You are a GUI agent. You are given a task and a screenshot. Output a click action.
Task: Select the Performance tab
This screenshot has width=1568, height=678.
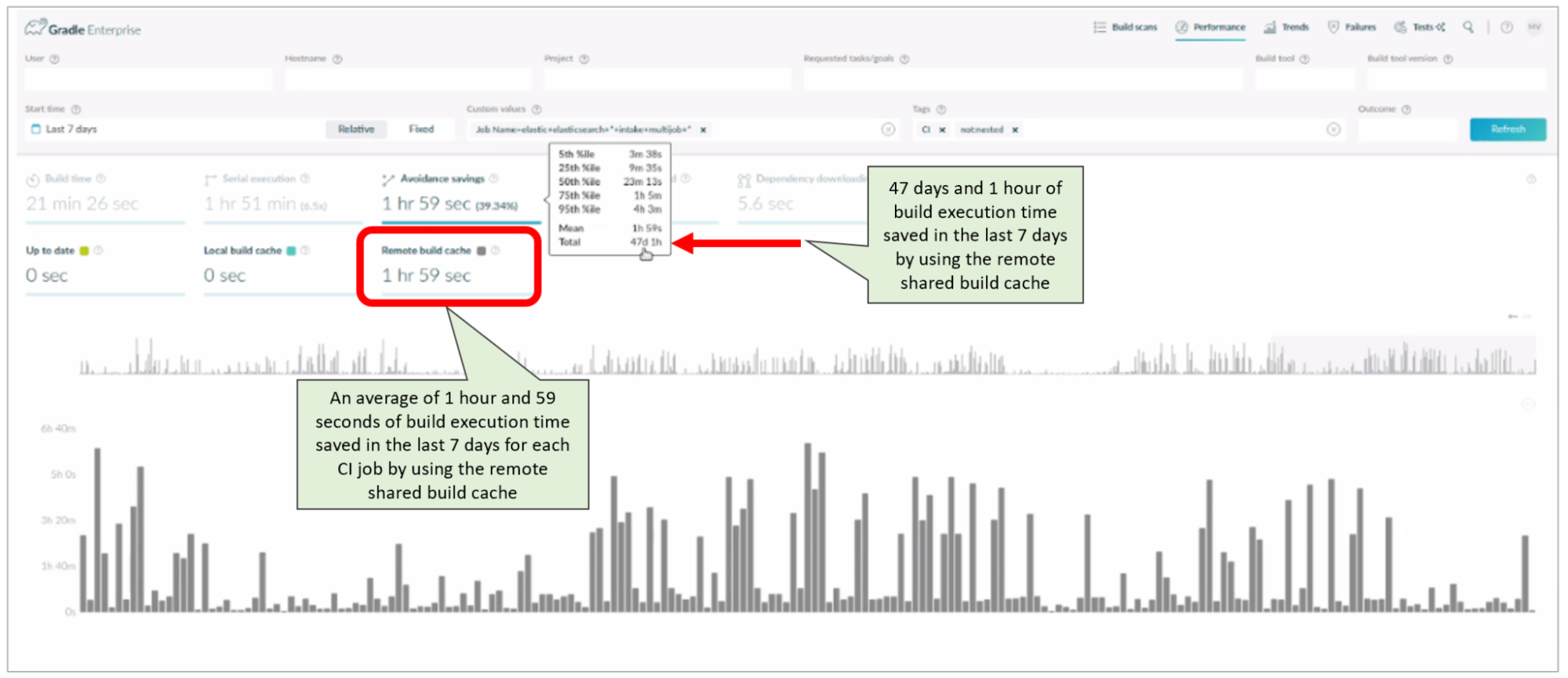[1210, 27]
